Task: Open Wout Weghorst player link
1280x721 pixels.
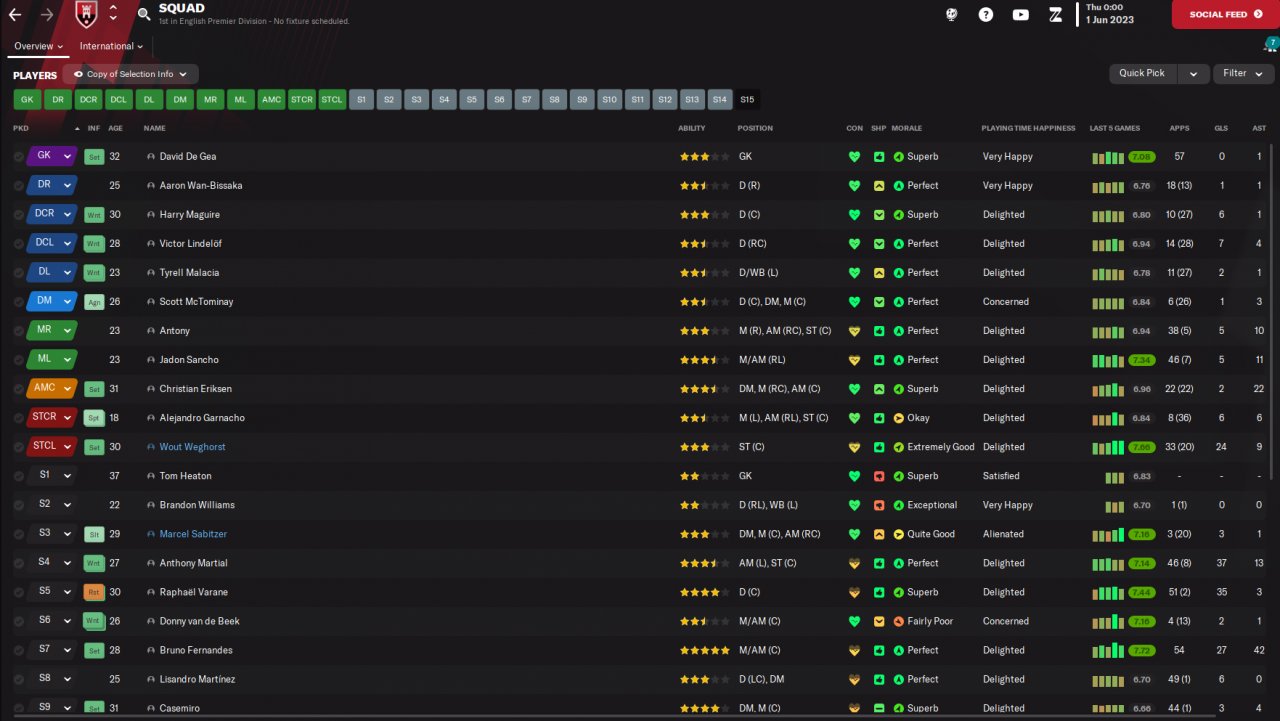Action: pos(192,447)
